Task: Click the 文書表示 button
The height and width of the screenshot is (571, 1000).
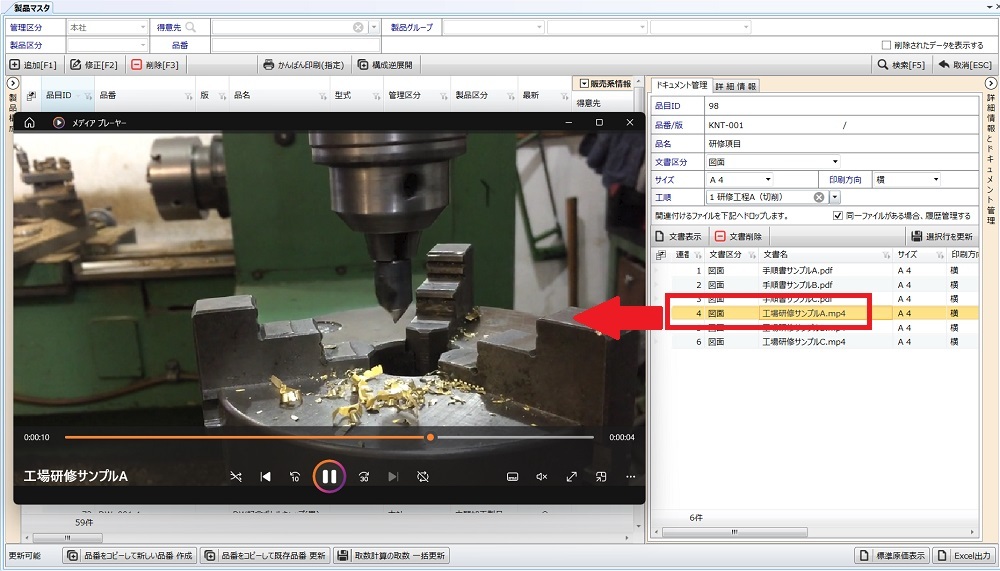Action: (x=678, y=237)
